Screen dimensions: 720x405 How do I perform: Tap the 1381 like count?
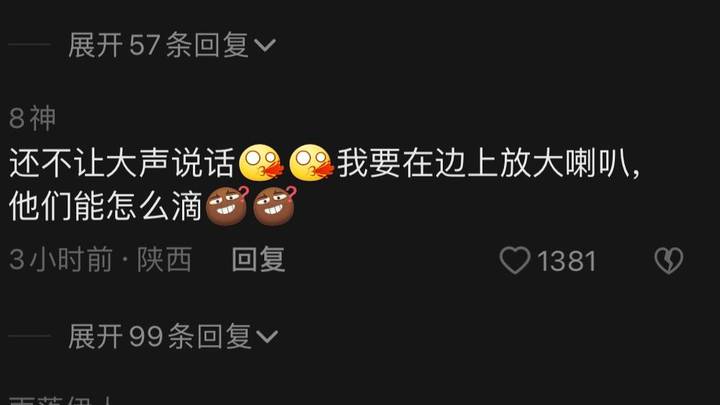(567, 261)
